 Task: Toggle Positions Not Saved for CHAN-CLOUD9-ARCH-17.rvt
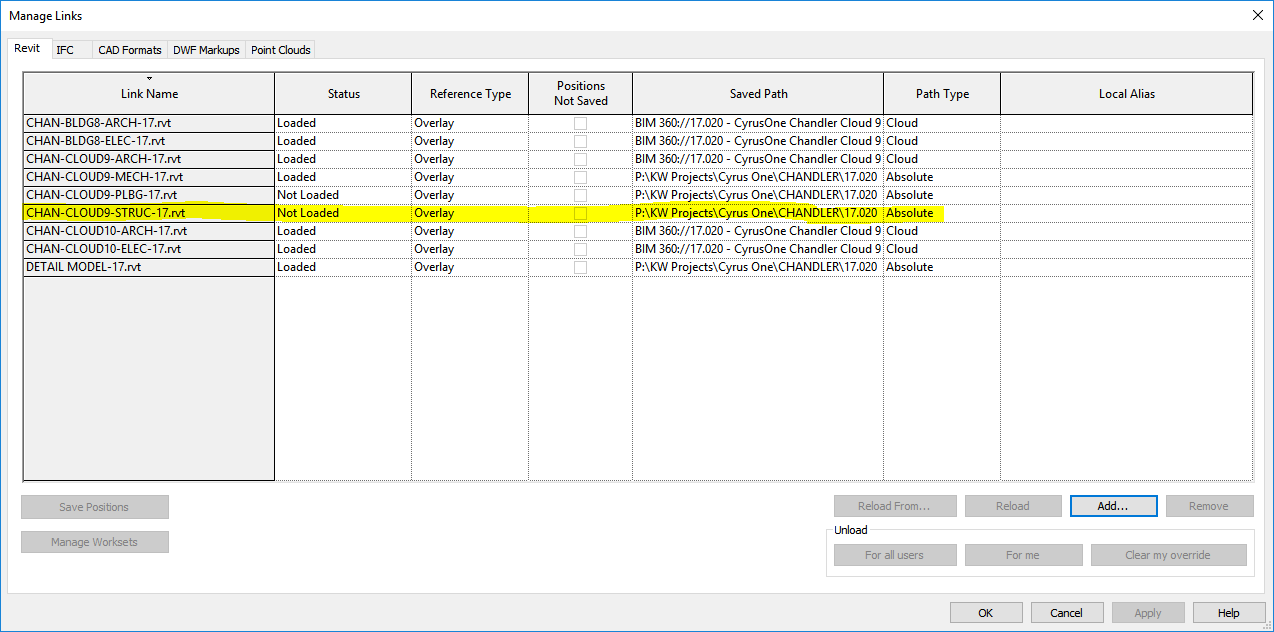pyautogui.click(x=580, y=159)
